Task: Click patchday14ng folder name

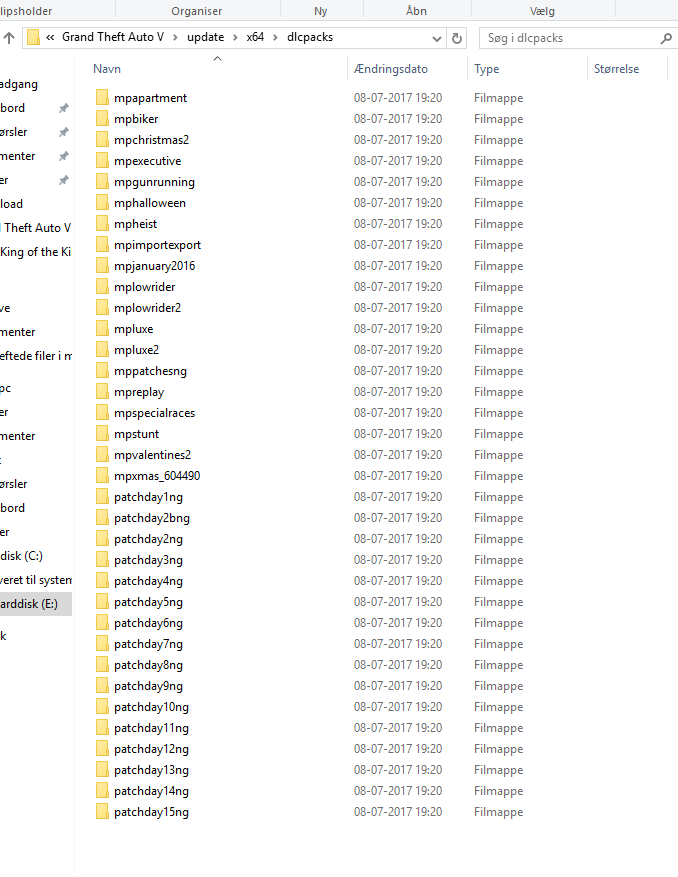Action: [x=151, y=791]
